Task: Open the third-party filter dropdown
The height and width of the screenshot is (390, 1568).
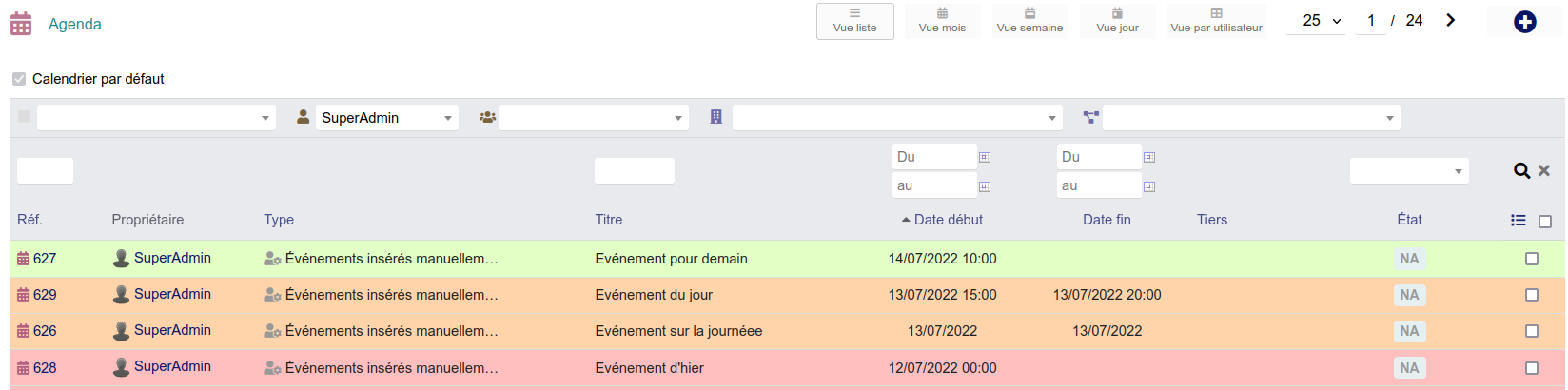Action: point(897,118)
